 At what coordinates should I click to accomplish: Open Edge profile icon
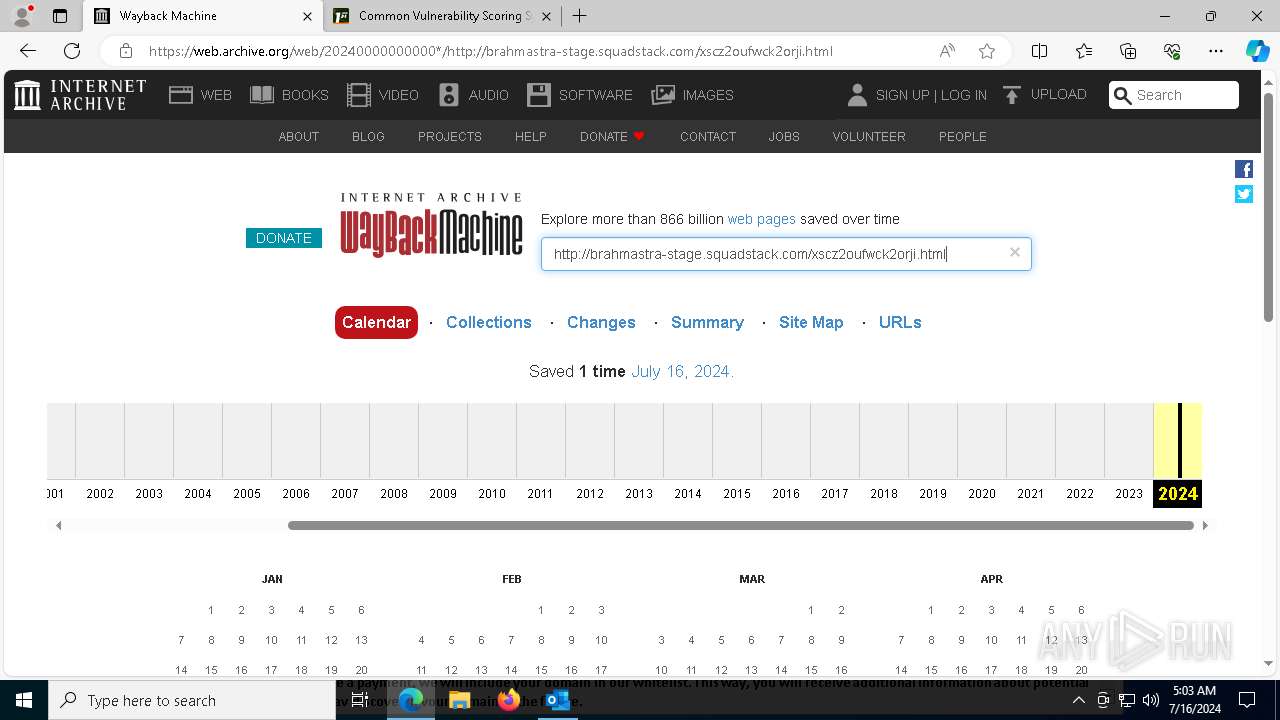(22, 16)
